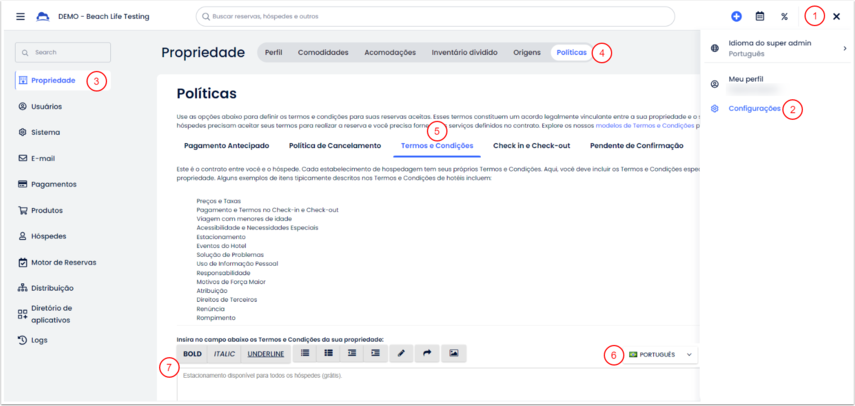Click 'Estacionamento' list item text
The image size is (855, 406).
(221, 237)
